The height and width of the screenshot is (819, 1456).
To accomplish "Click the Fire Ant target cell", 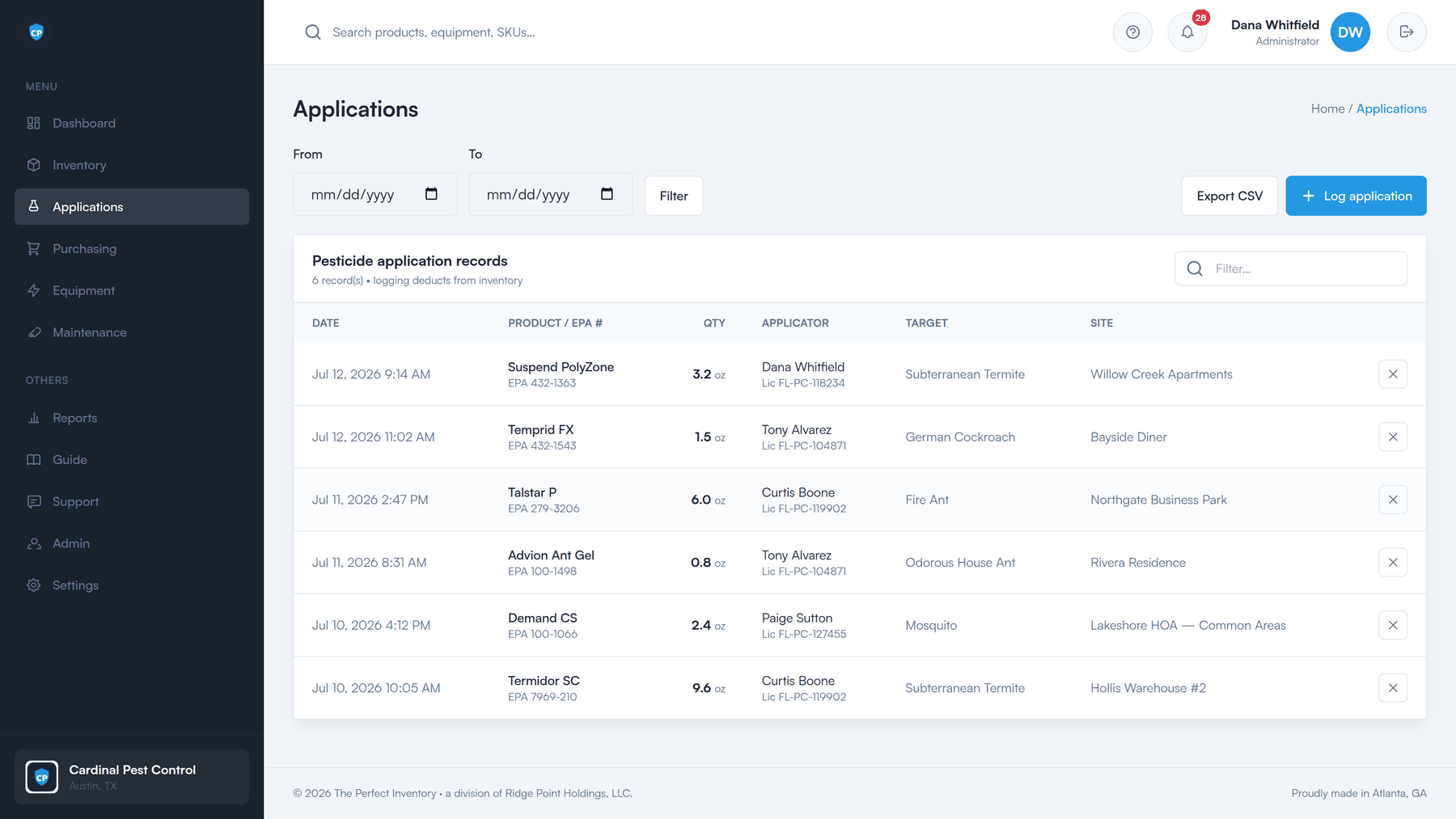I will pos(927,500).
